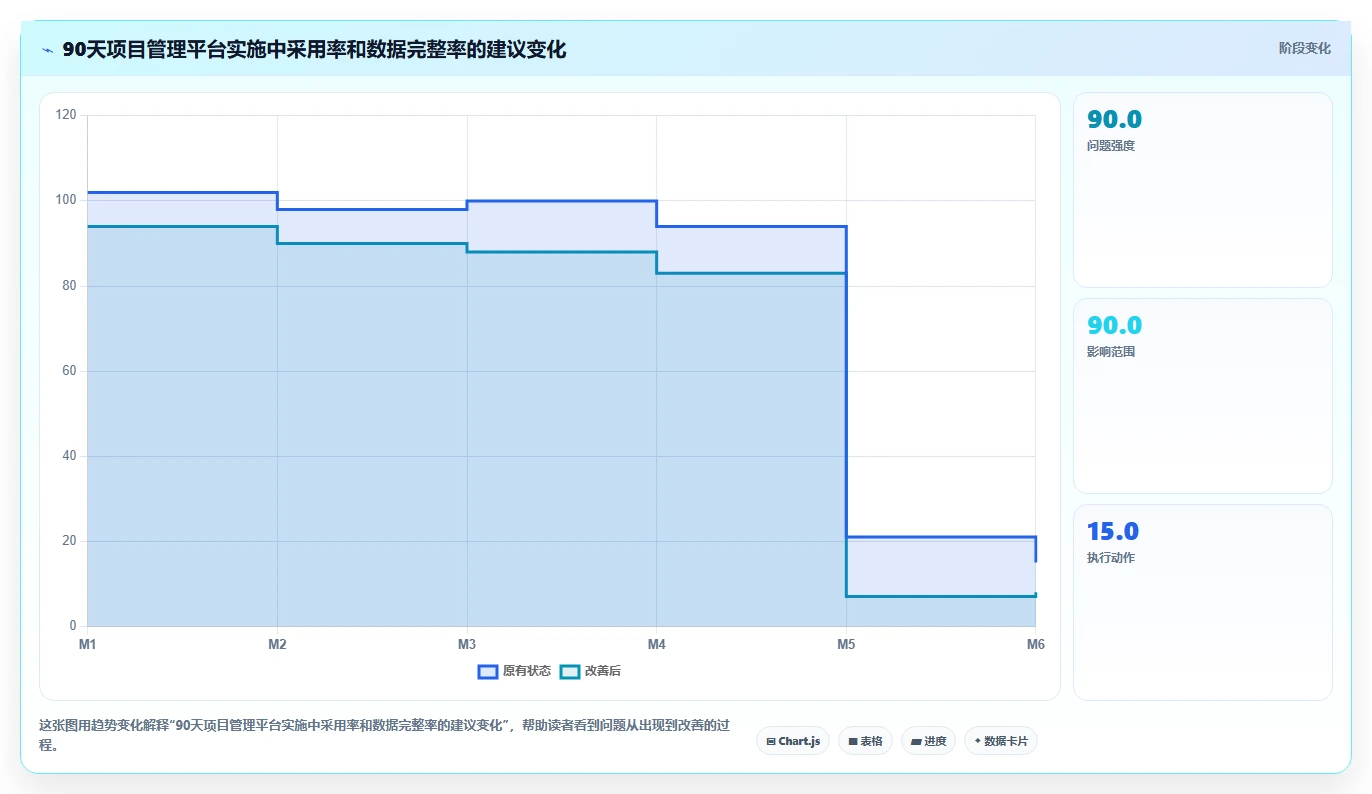The width and height of the screenshot is (1372, 794).
Task: Click the 120 y-axis value
Action: [x=66, y=115]
